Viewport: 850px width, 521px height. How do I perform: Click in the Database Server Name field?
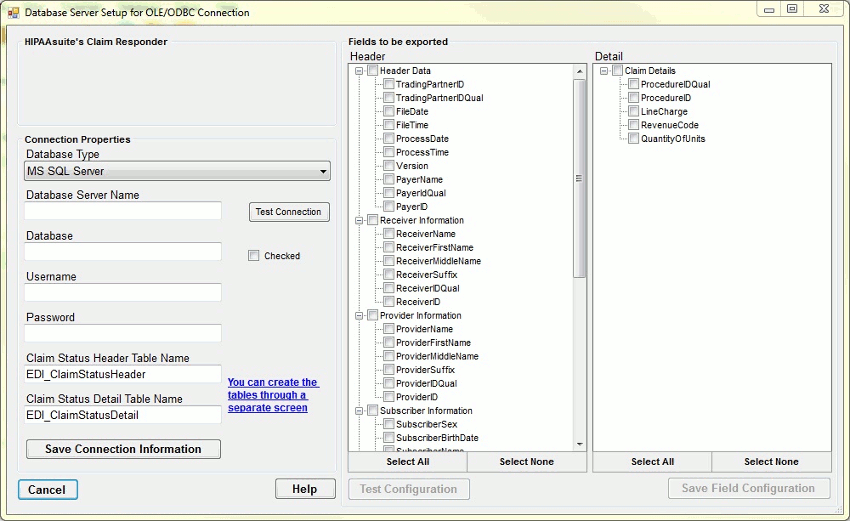click(x=123, y=211)
